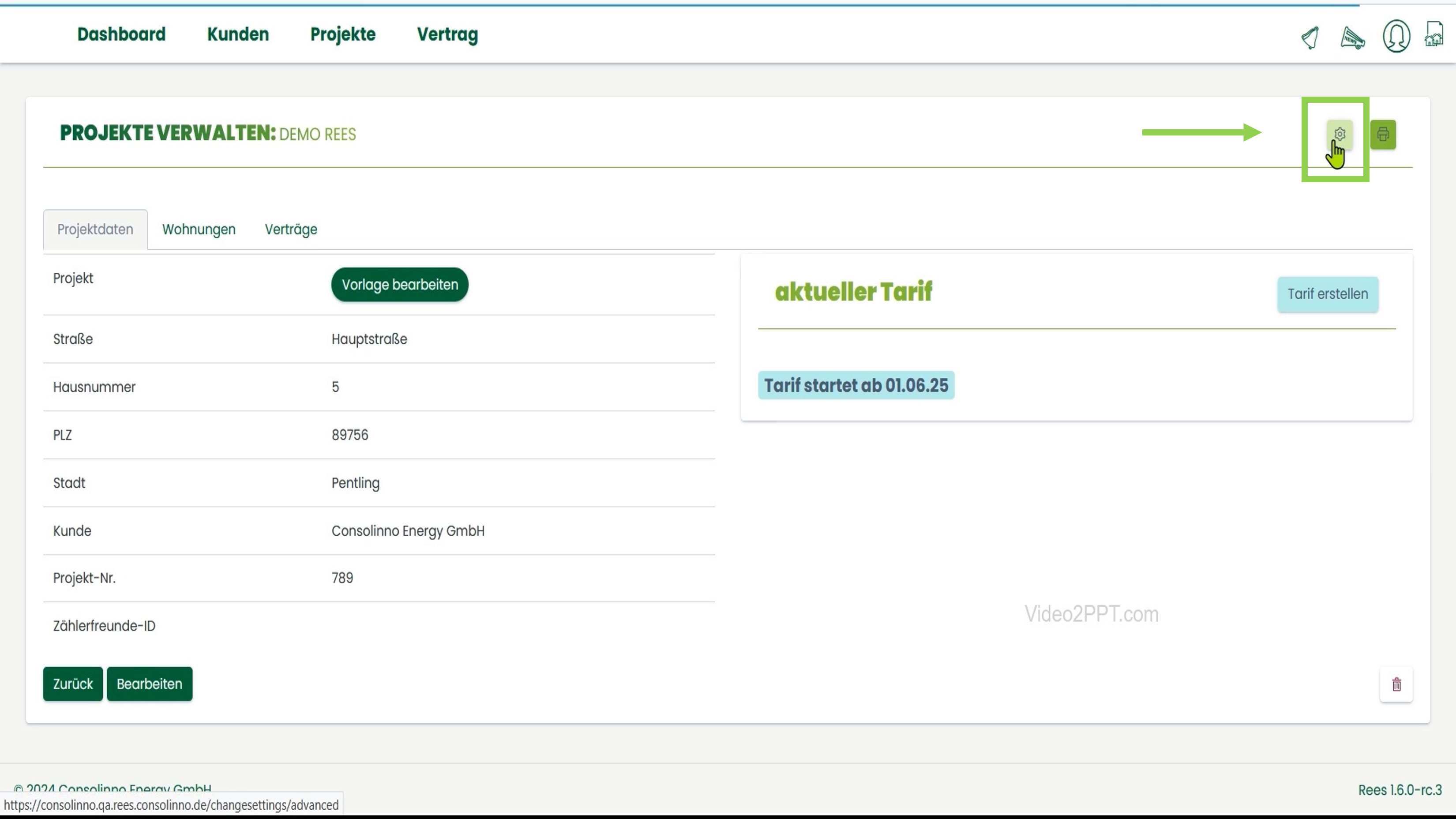
Task: Go to the Kunden menu
Action: pos(237,34)
